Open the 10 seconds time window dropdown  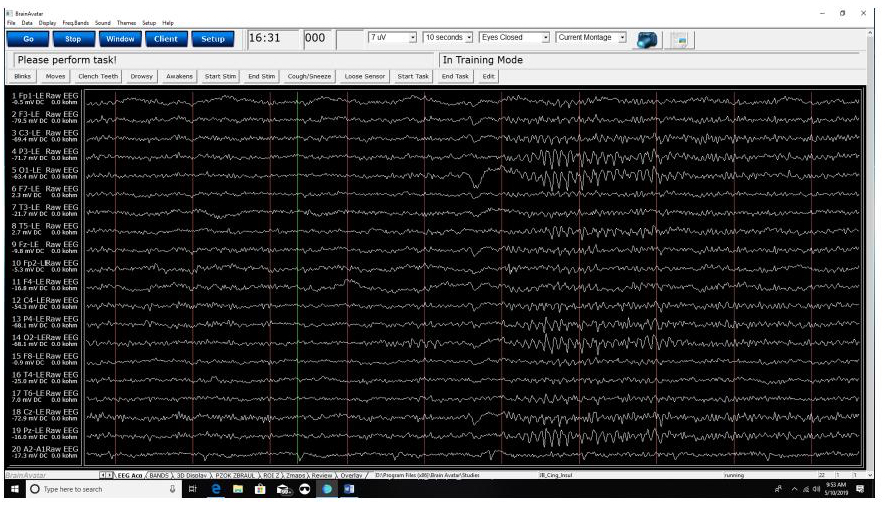pyautogui.click(x=469, y=37)
